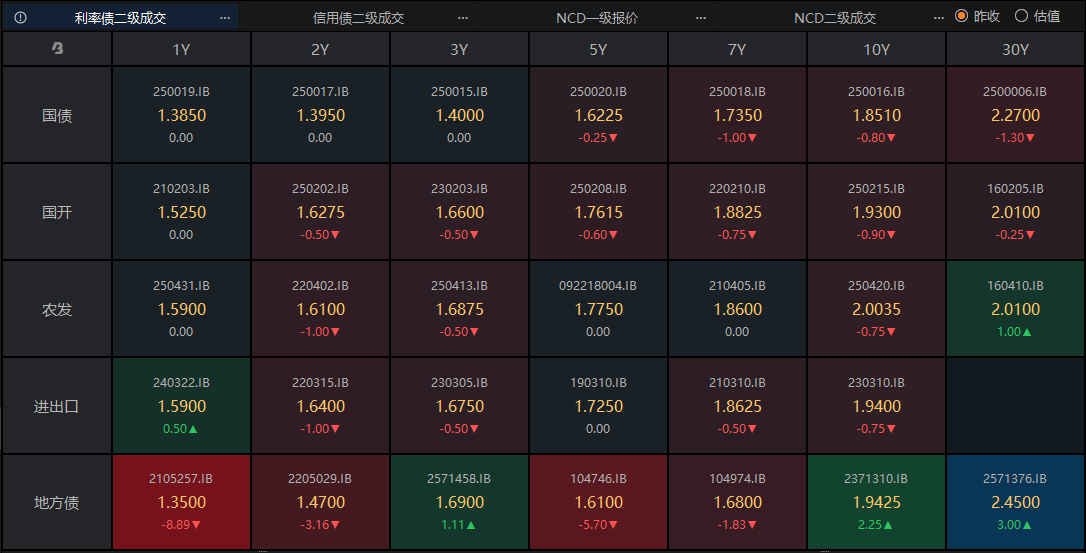Switch to the NCD一级报价 tab
The height and width of the screenshot is (553, 1086).
coord(597,18)
